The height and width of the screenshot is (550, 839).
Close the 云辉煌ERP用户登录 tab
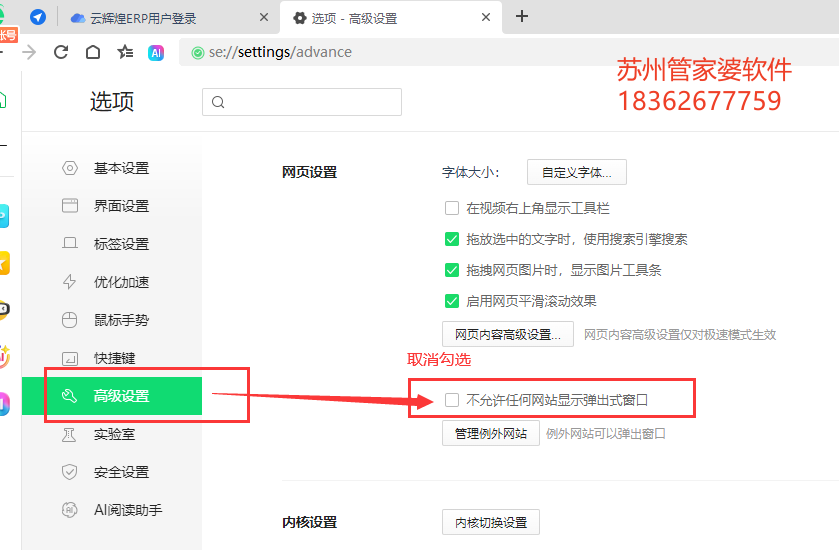(x=264, y=17)
